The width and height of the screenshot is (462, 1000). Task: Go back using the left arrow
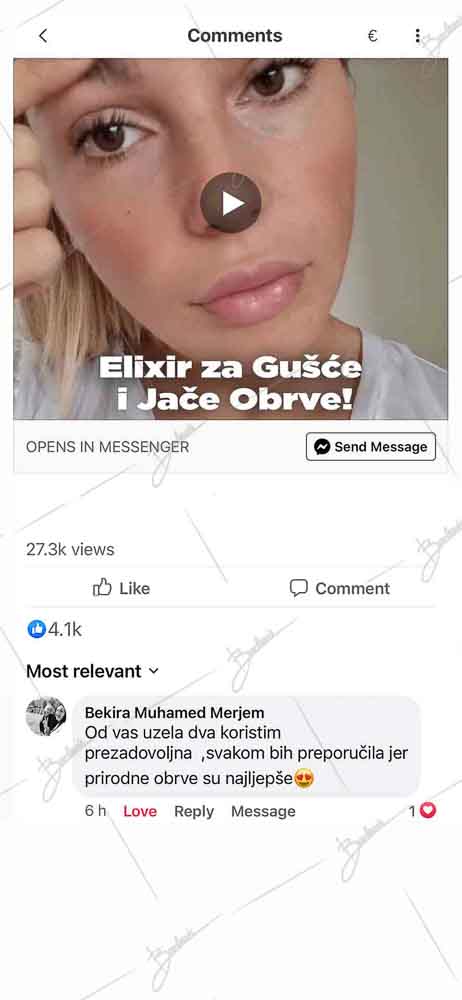tap(43, 36)
